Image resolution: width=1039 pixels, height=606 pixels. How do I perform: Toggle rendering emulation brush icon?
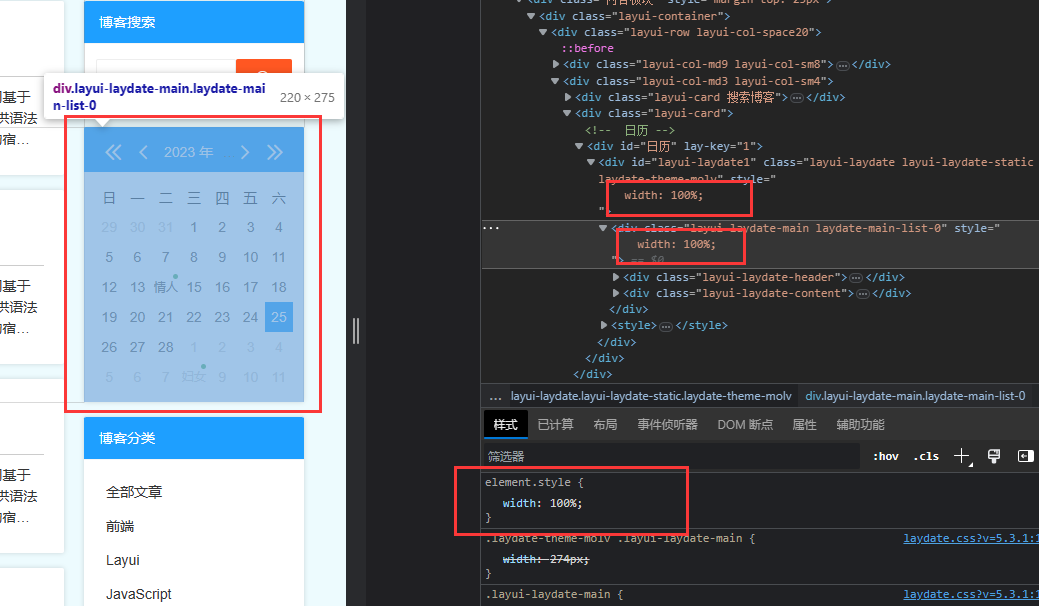994,456
